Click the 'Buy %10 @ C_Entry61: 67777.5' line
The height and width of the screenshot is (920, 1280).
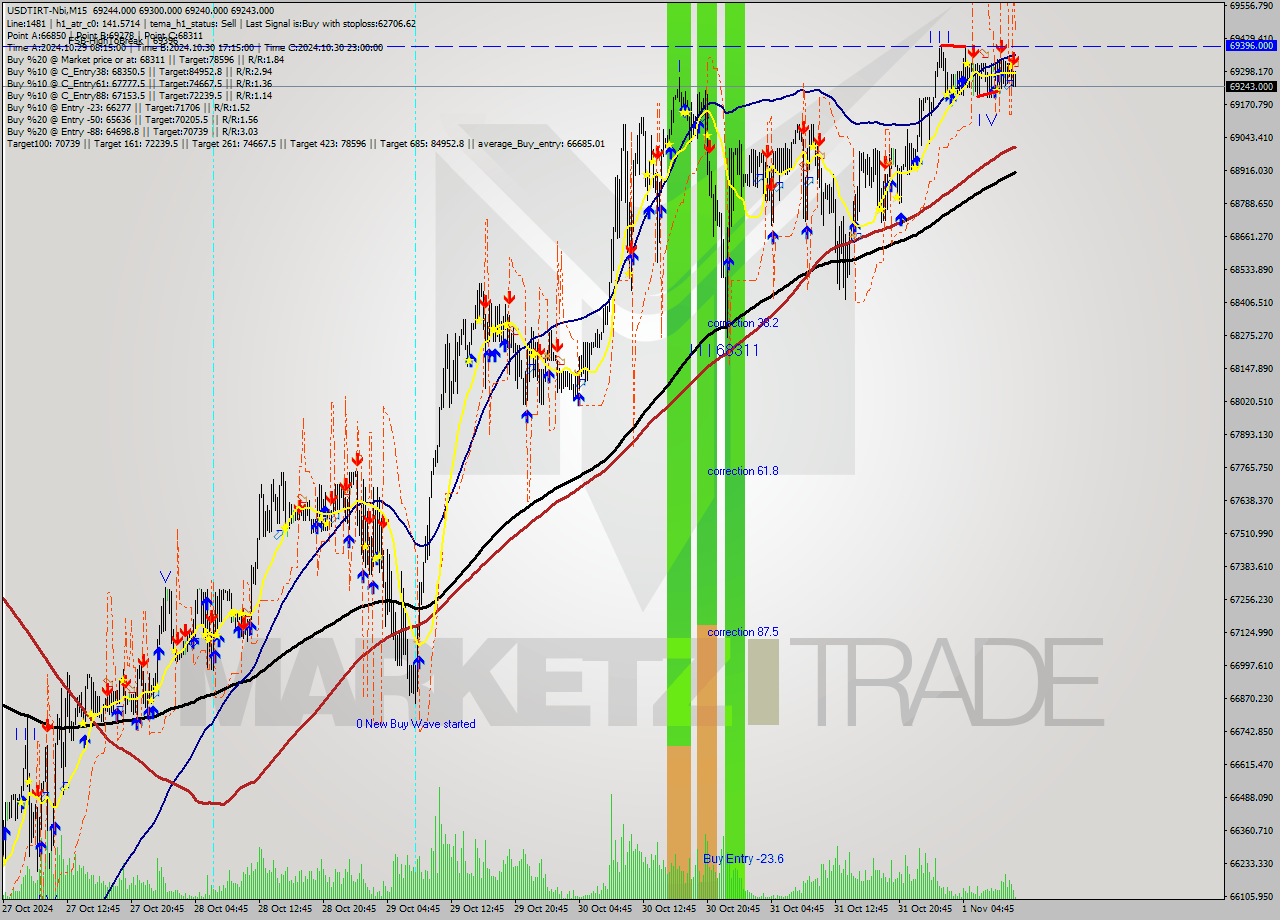click(x=139, y=83)
